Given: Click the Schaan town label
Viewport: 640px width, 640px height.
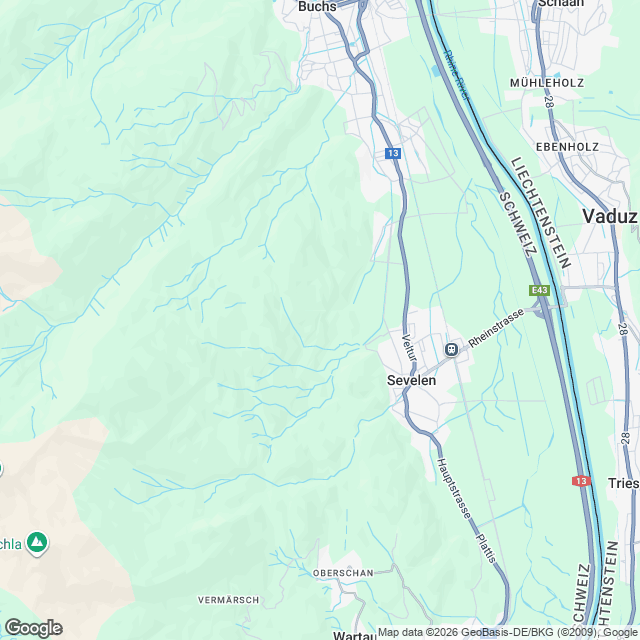Looking at the screenshot, I should [x=561, y=3].
